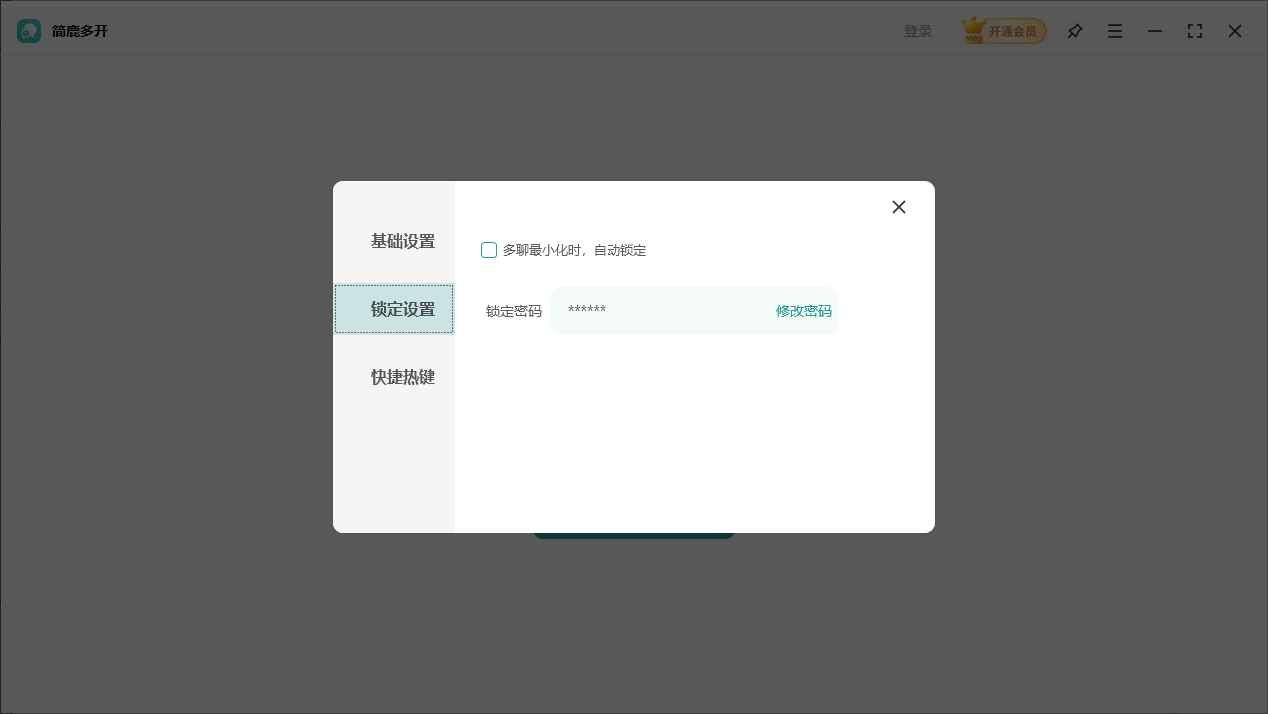Minimize the application window
The width and height of the screenshot is (1268, 714).
[1155, 31]
